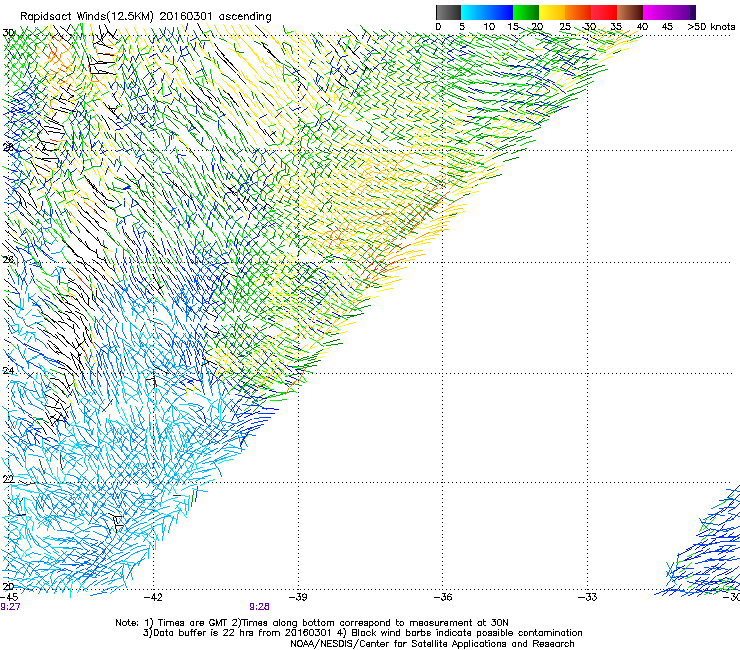Click the 9:28 time stamp

pos(260,607)
